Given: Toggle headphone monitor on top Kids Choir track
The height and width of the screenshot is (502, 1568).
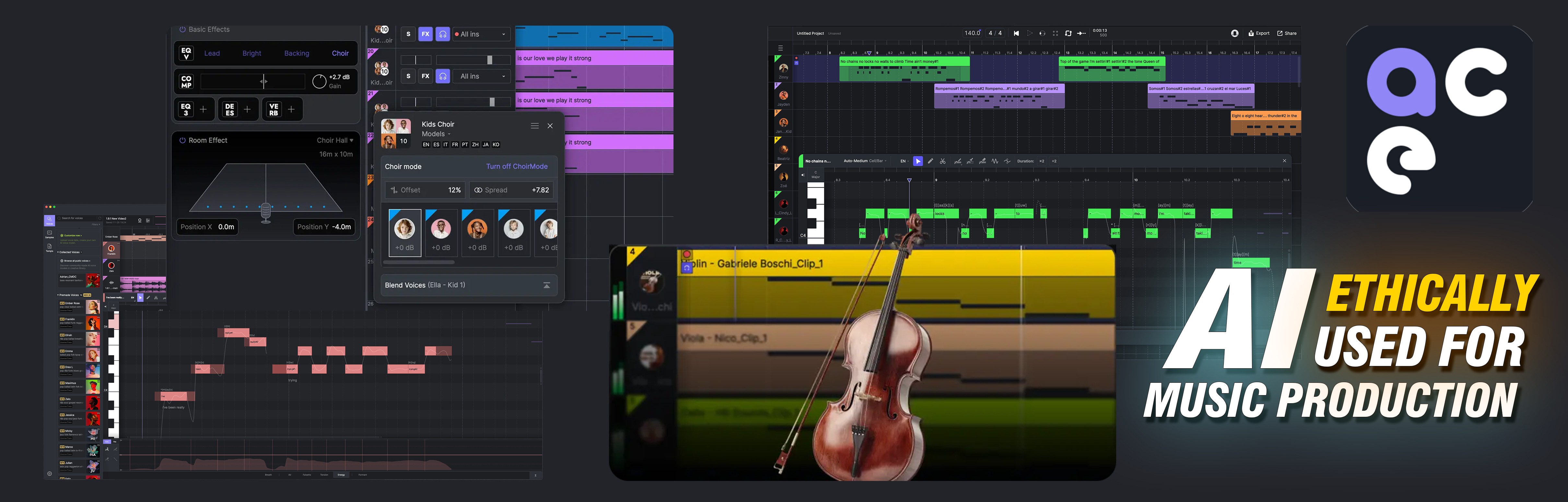Looking at the screenshot, I should click(x=442, y=35).
